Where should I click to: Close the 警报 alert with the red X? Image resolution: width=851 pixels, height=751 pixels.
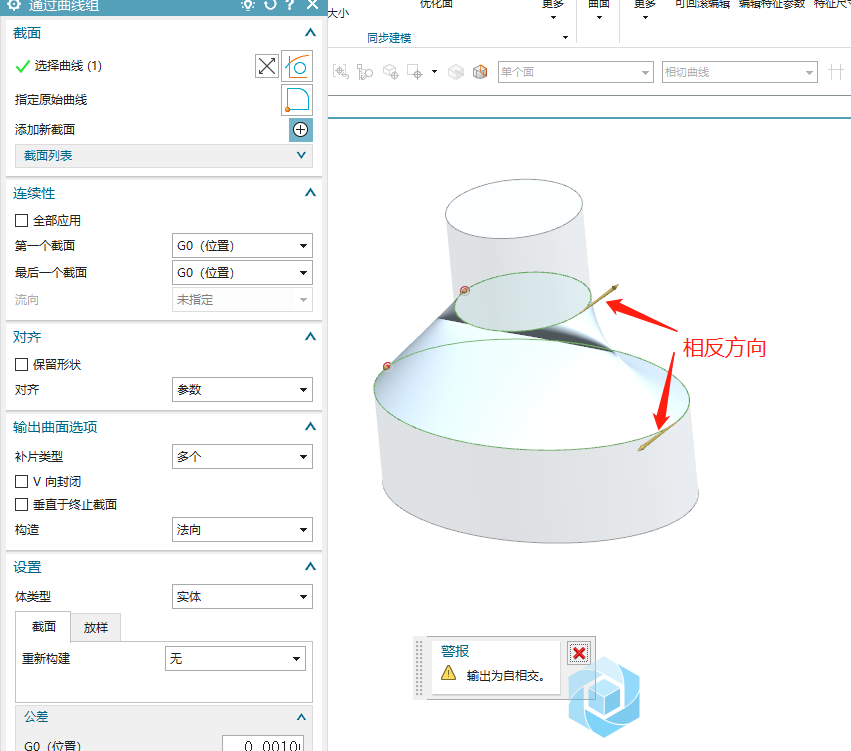(x=579, y=653)
